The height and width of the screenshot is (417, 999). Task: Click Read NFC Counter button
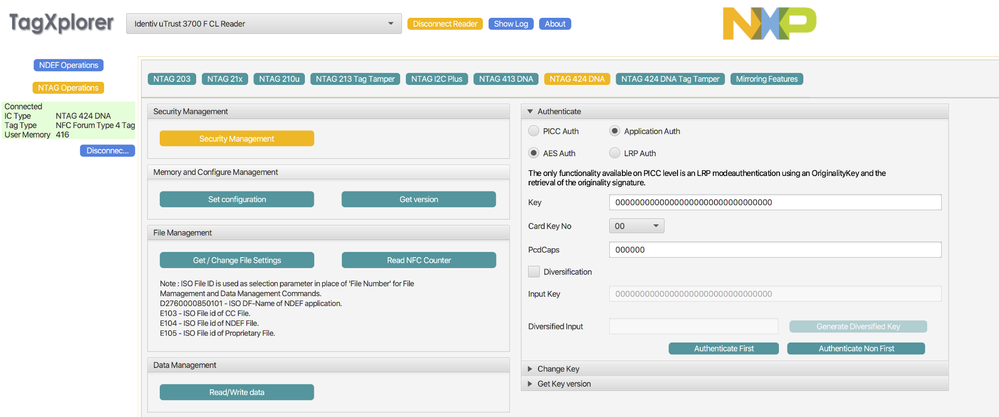[x=419, y=260]
